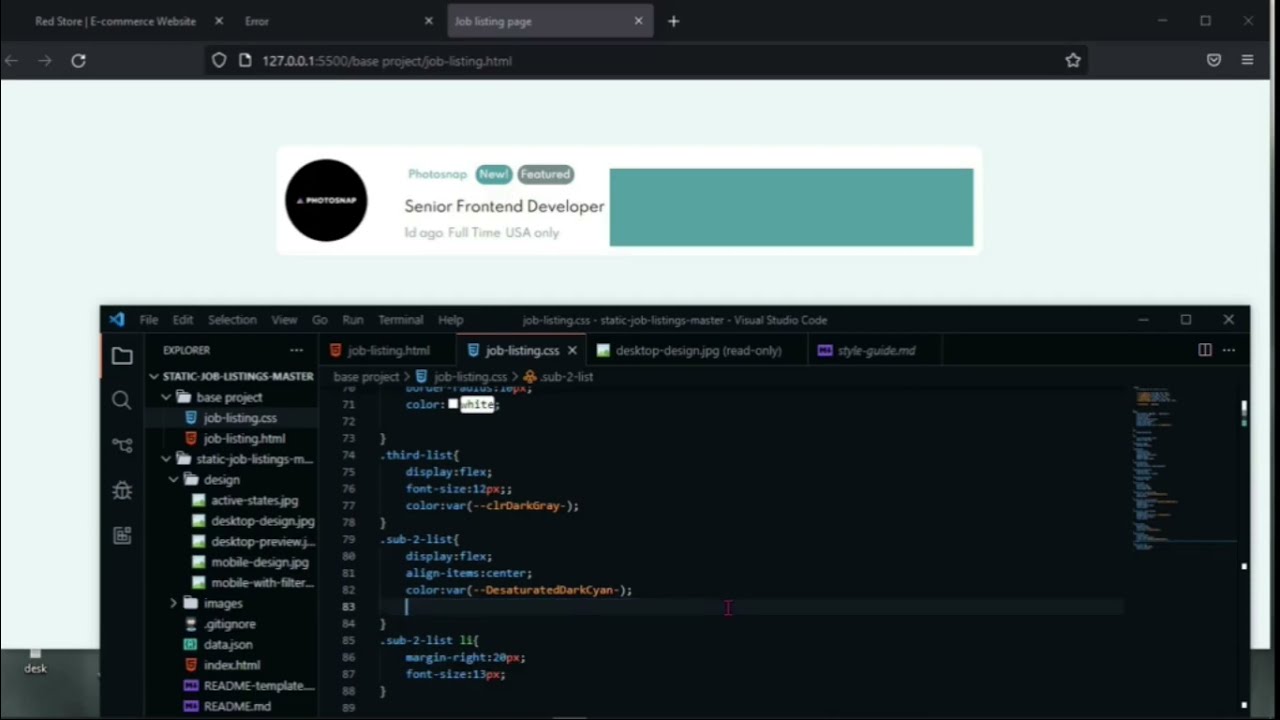The height and width of the screenshot is (720, 1280).
Task: Open the Search view in activity bar
Action: (122, 401)
